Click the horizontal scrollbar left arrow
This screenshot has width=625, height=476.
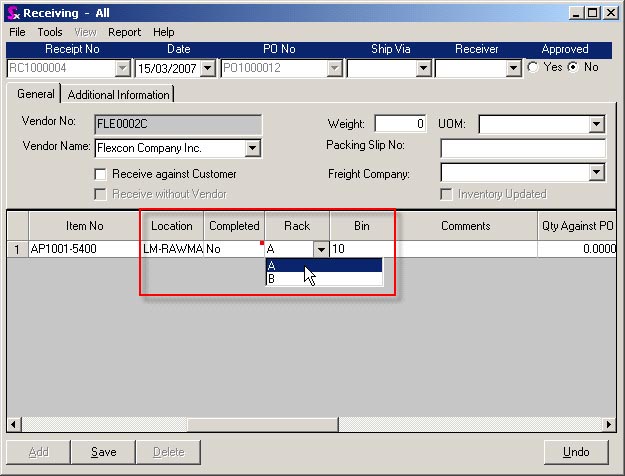[x=14, y=424]
